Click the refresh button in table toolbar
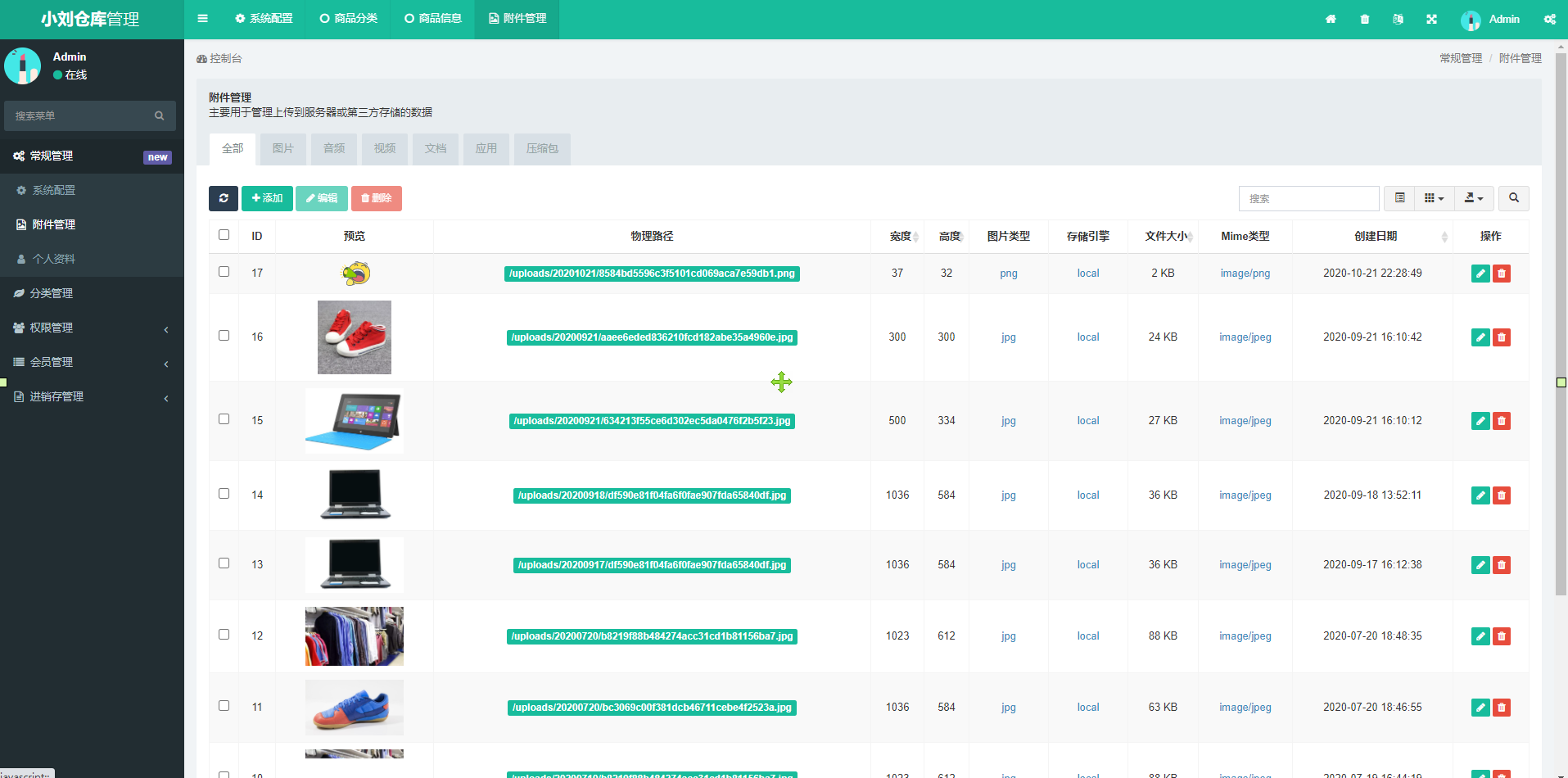The image size is (1568, 778). coord(224,198)
